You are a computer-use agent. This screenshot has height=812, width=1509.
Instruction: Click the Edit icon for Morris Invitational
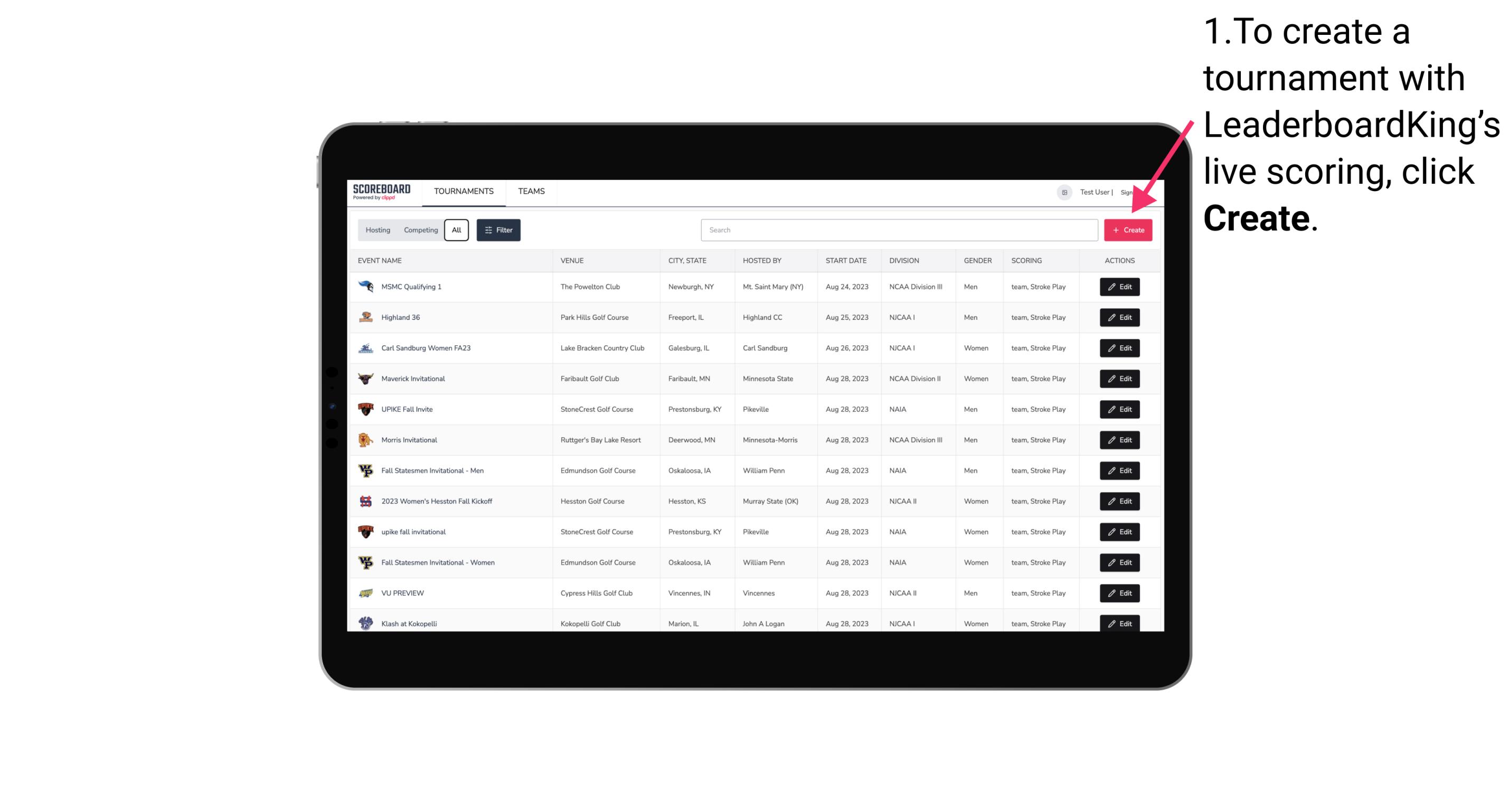point(1119,440)
